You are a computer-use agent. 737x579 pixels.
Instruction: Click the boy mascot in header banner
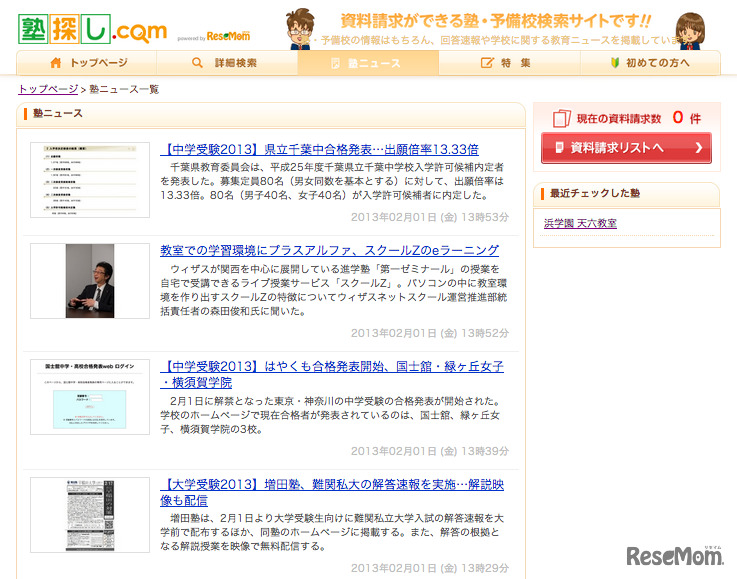click(x=301, y=29)
